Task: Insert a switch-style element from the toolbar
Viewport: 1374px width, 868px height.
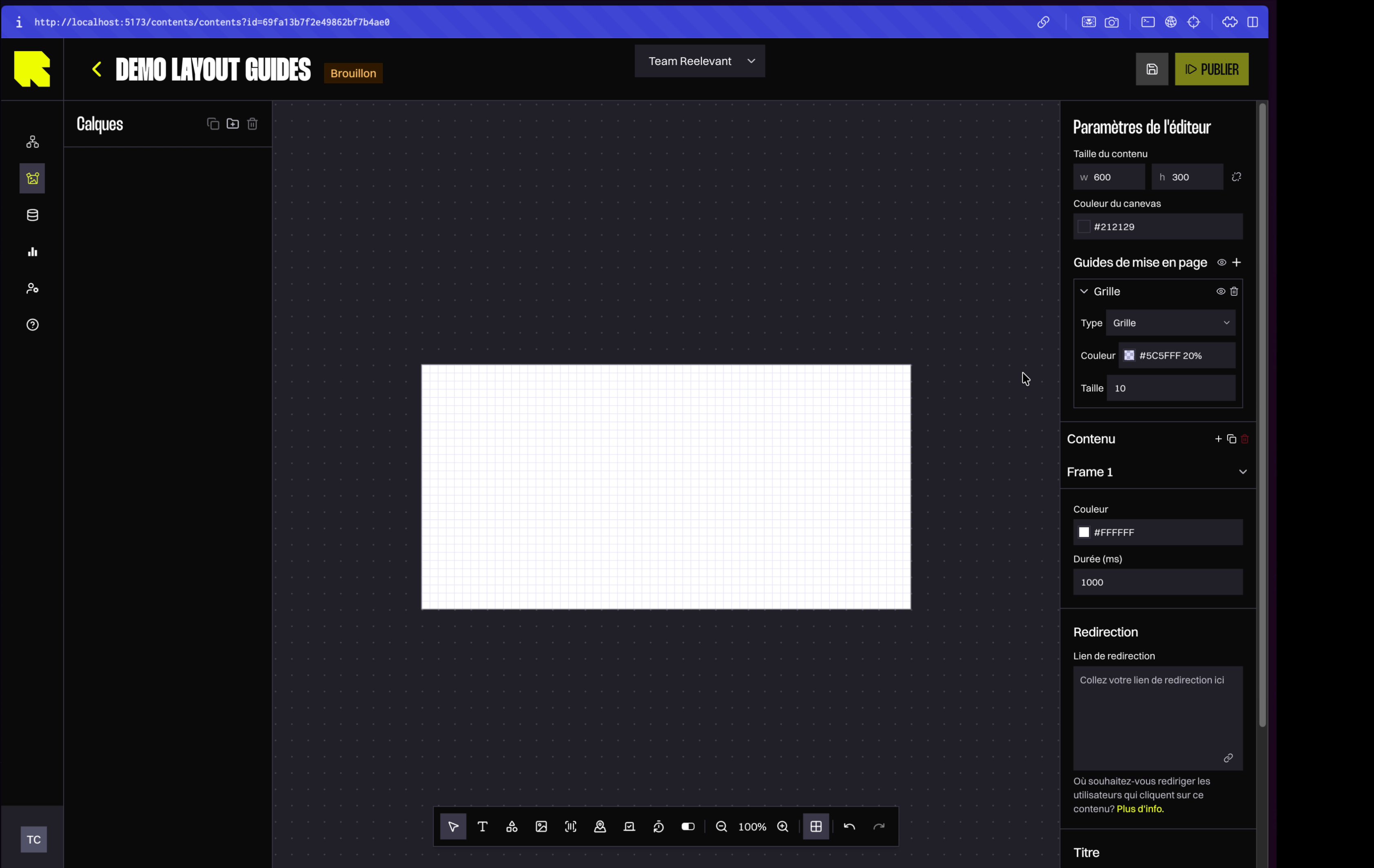Action: point(688,826)
